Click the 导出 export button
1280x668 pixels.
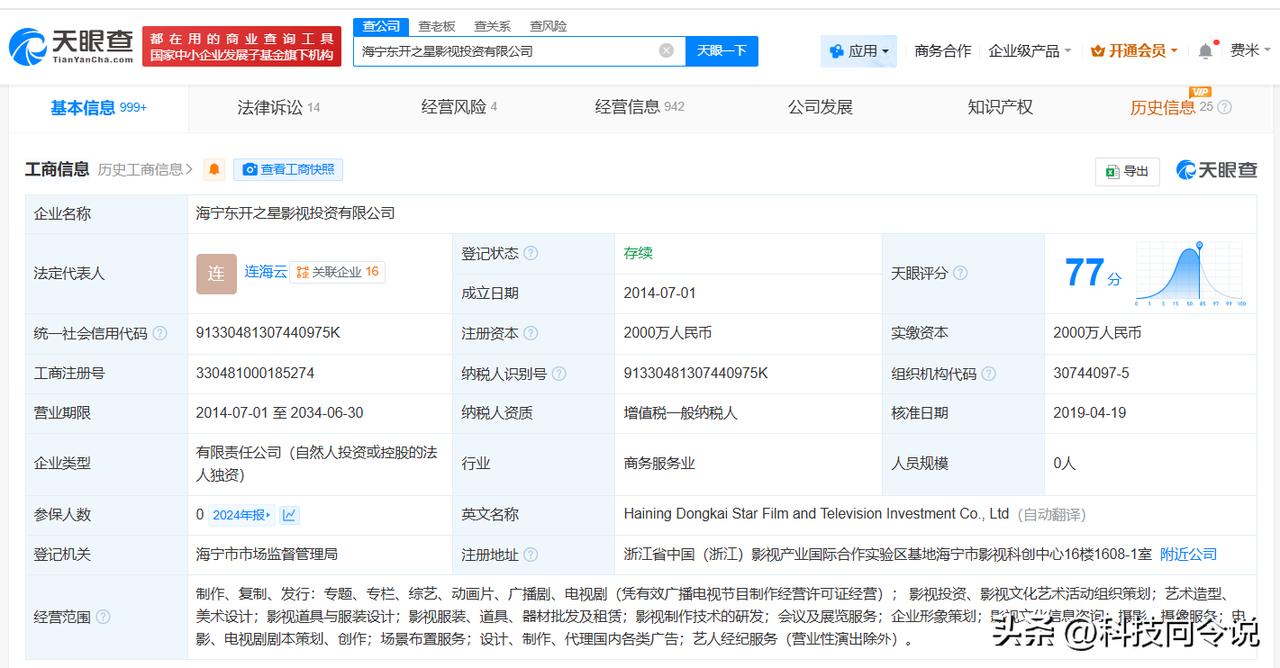(1127, 171)
